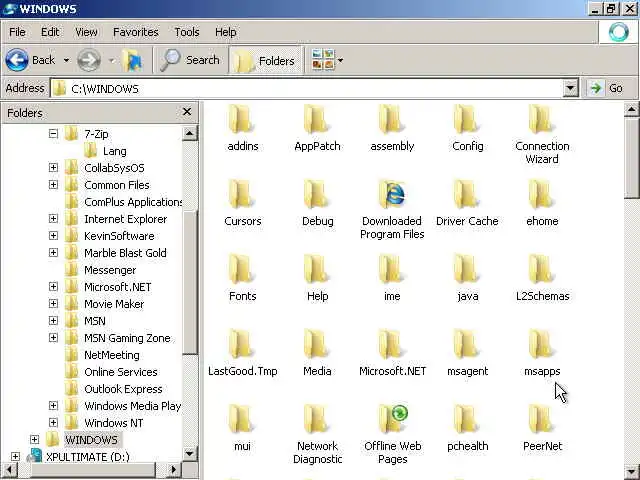This screenshot has width=640, height=480.
Task: Open the File menu
Action: (17, 32)
